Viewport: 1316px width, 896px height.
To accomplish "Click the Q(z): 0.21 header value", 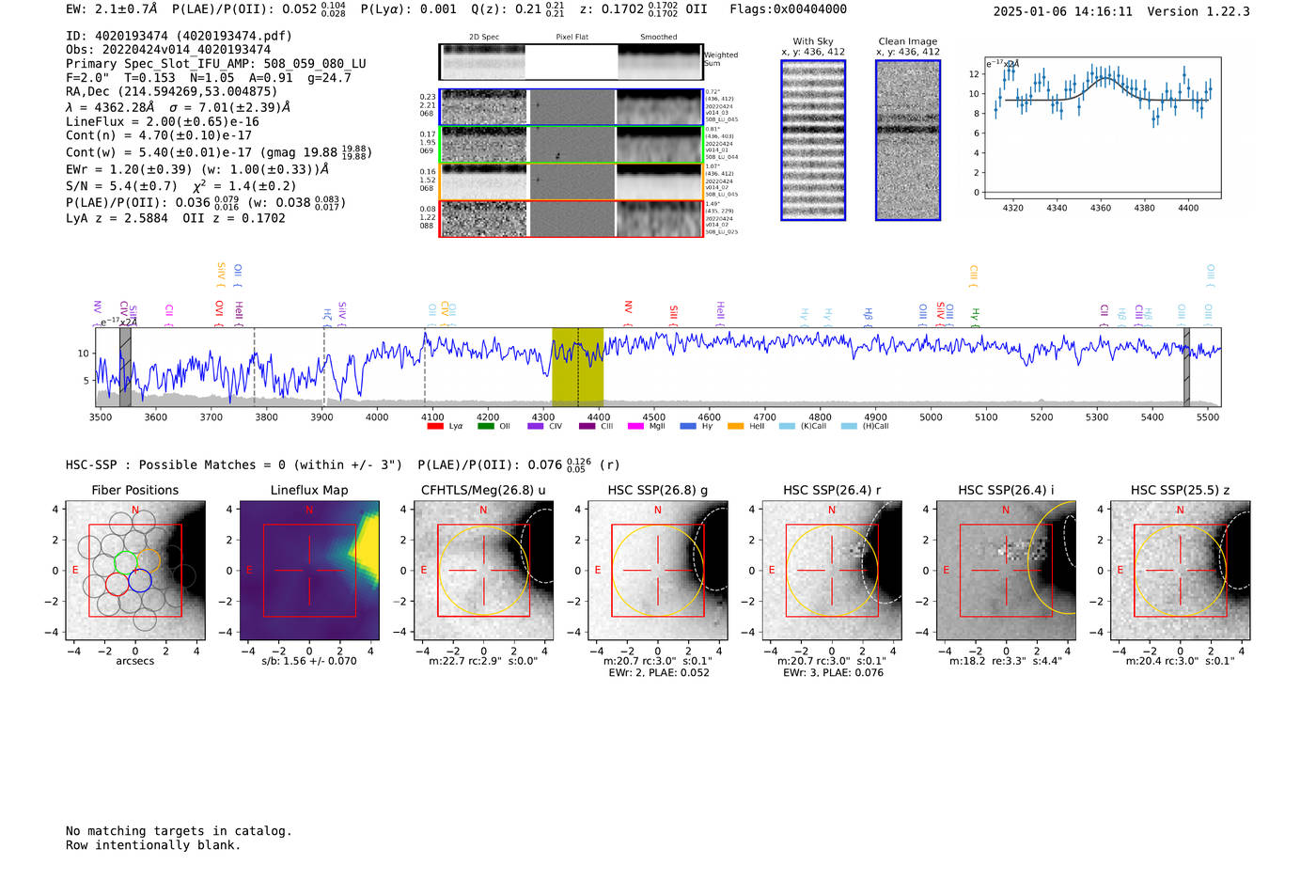I will pyautogui.click(x=517, y=9).
